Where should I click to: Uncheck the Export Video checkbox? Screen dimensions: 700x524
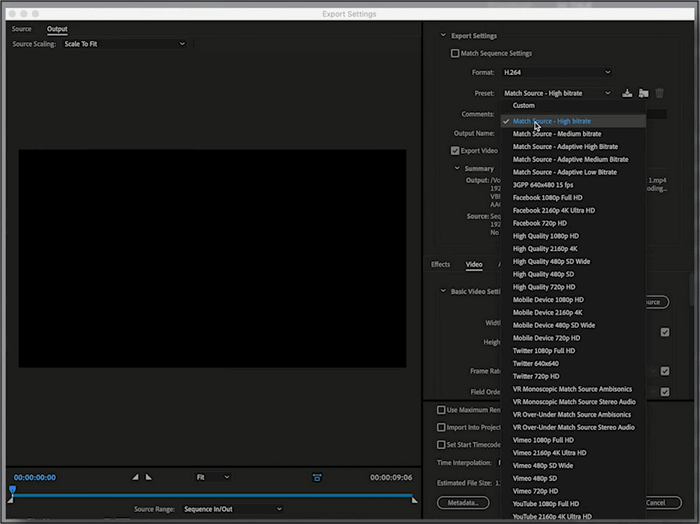[456, 151]
